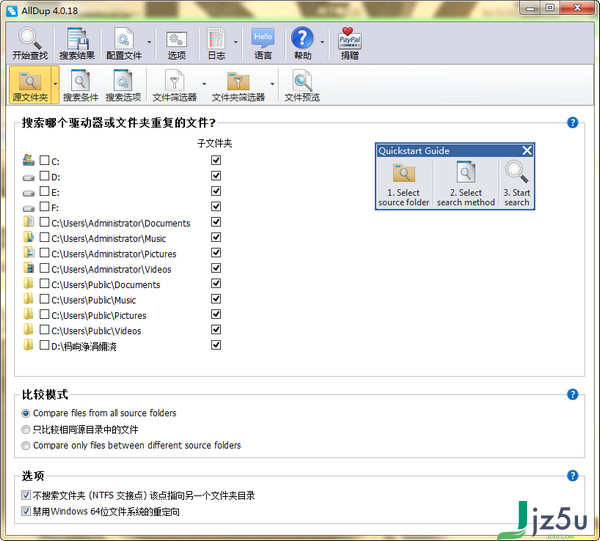Open the 选项 options toolbar icon

pos(176,44)
